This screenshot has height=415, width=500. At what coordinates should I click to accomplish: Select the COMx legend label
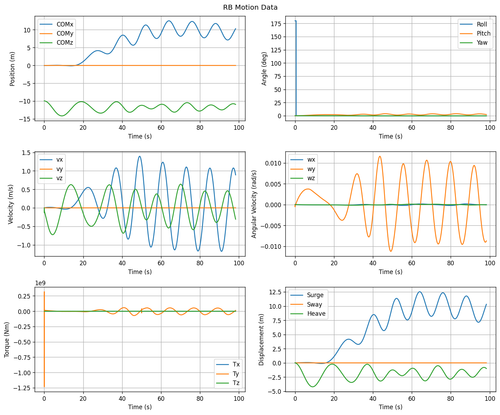coord(65,24)
